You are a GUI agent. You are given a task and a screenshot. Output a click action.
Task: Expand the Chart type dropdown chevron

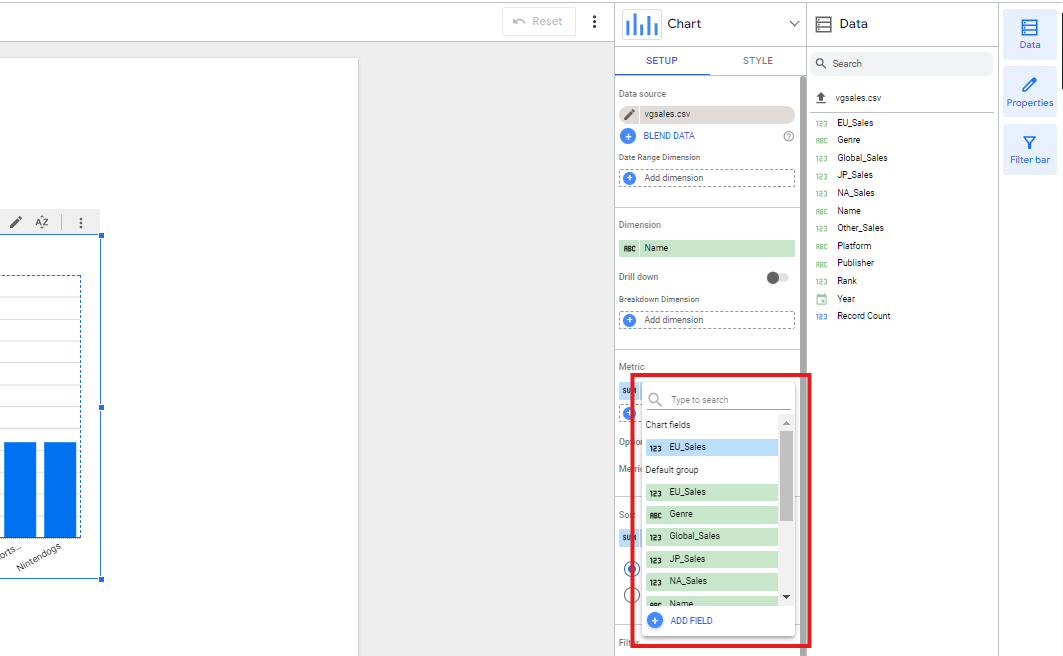794,24
